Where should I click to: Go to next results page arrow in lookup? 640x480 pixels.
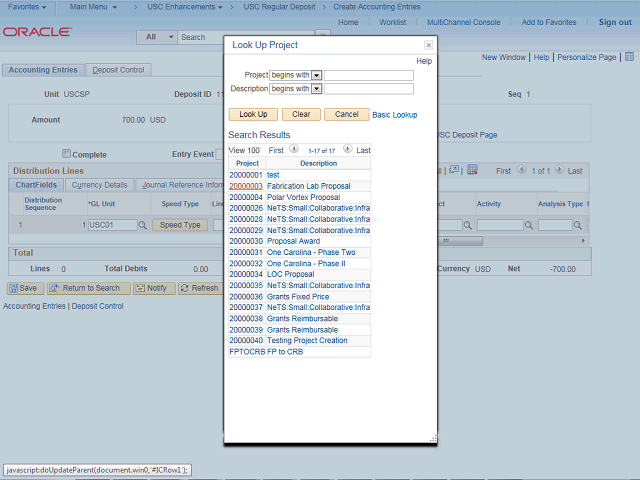point(347,149)
